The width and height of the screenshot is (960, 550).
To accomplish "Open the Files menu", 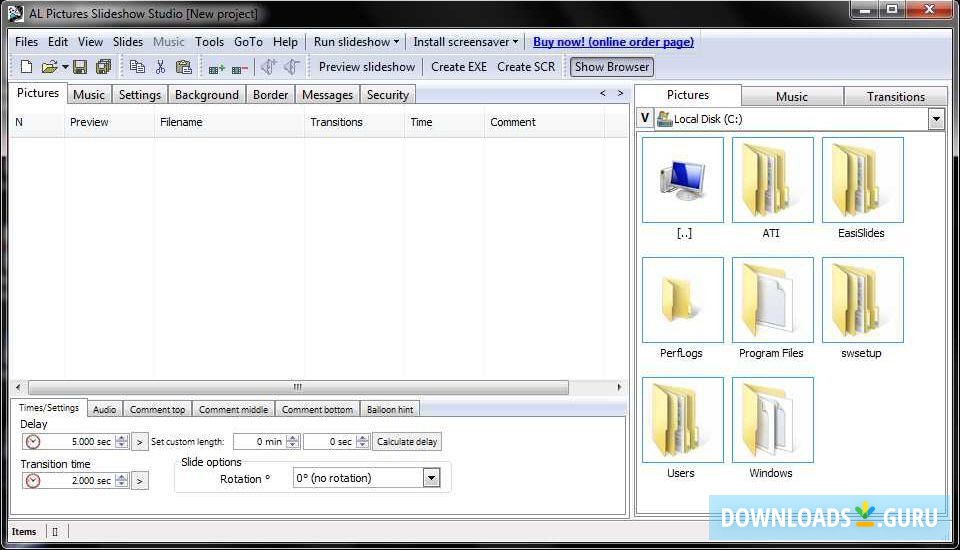I will click(x=26, y=42).
